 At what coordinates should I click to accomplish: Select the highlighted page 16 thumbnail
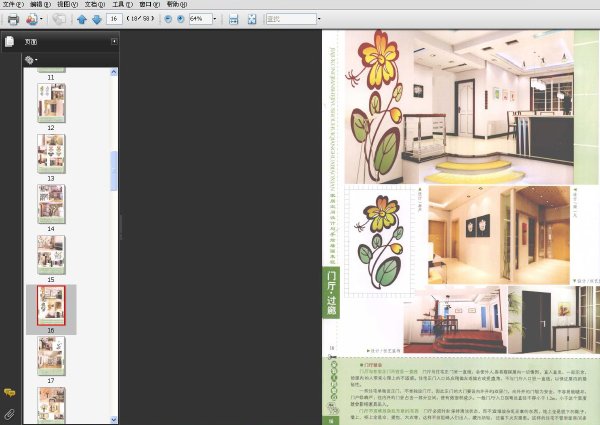[51, 305]
